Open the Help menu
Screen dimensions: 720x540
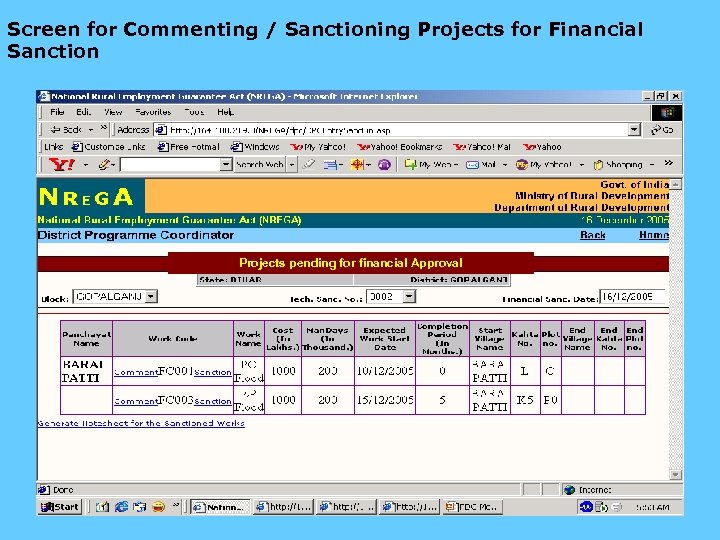click(x=225, y=112)
